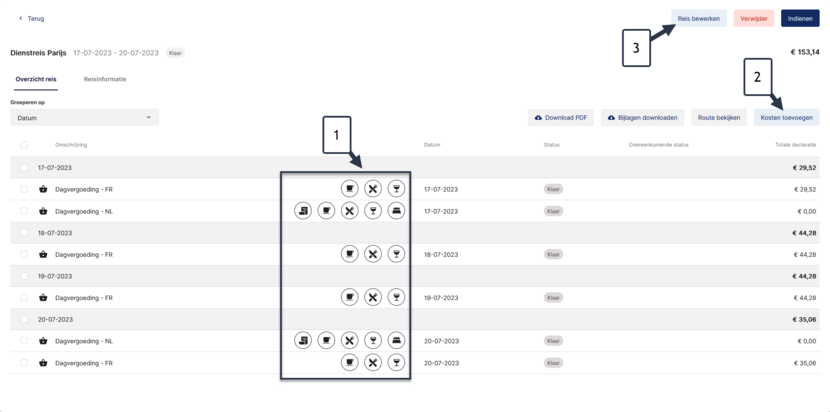Submit the trip with Indienen button
This screenshot has height=412, width=830.
(800, 19)
